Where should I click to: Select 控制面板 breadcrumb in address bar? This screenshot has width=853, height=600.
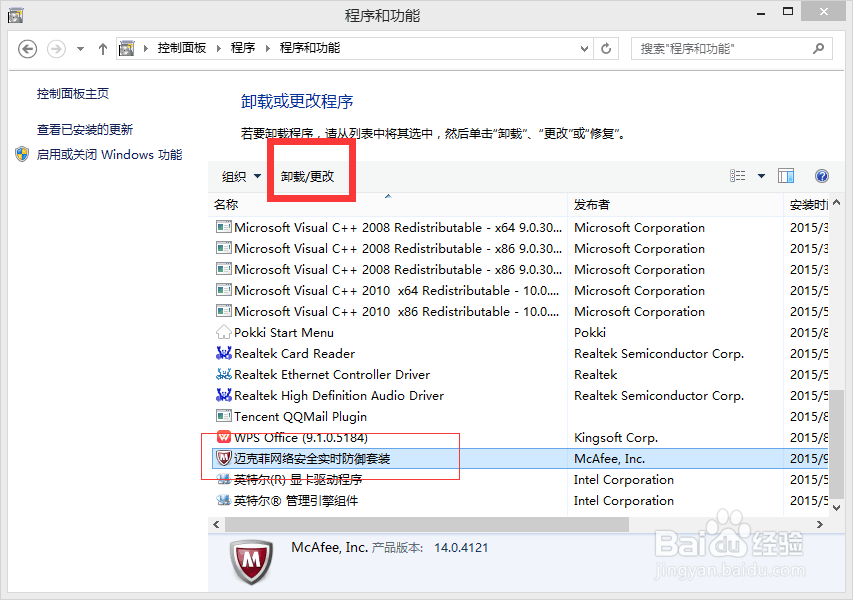[182, 48]
